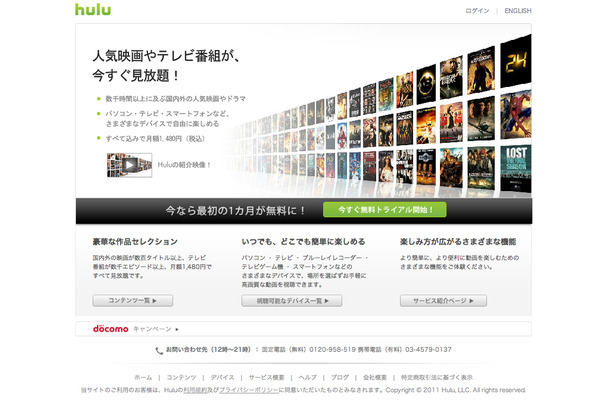
Task: Go to デバイス footer link
Action: point(223,377)
